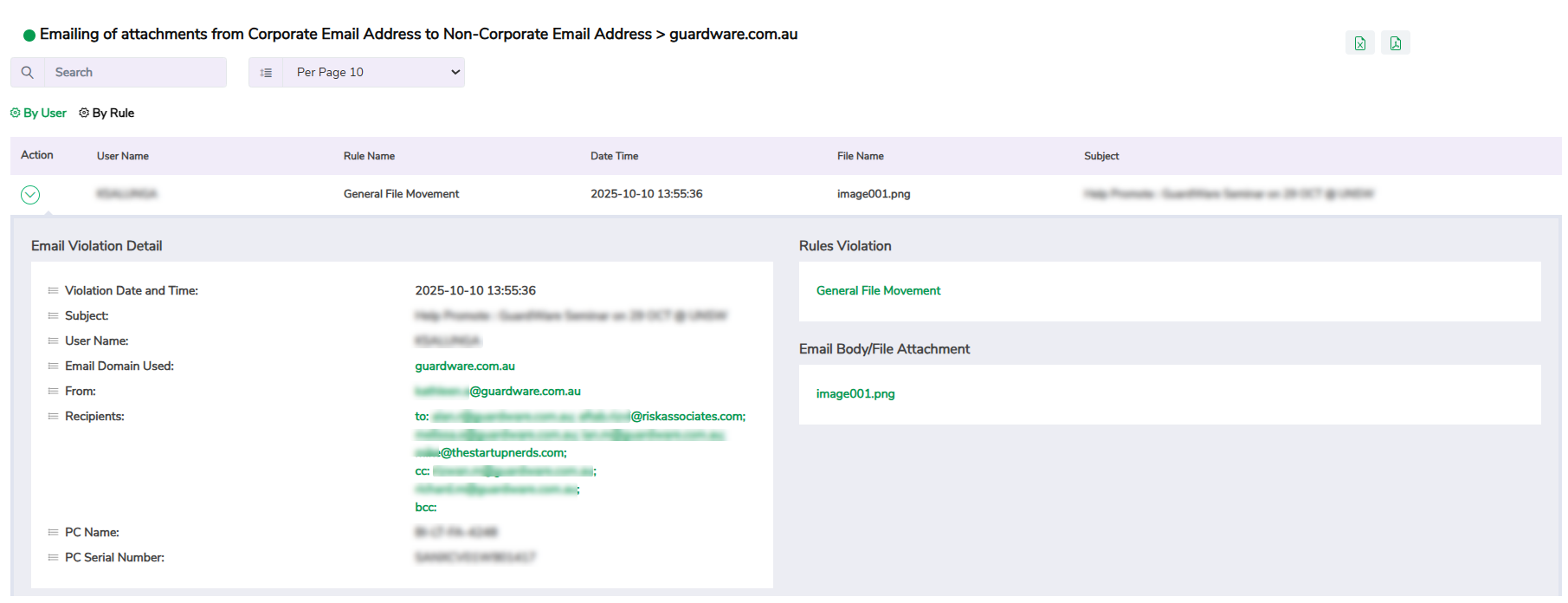
Task: Click the search magnifier icon
Action: [x=27, y=72]
